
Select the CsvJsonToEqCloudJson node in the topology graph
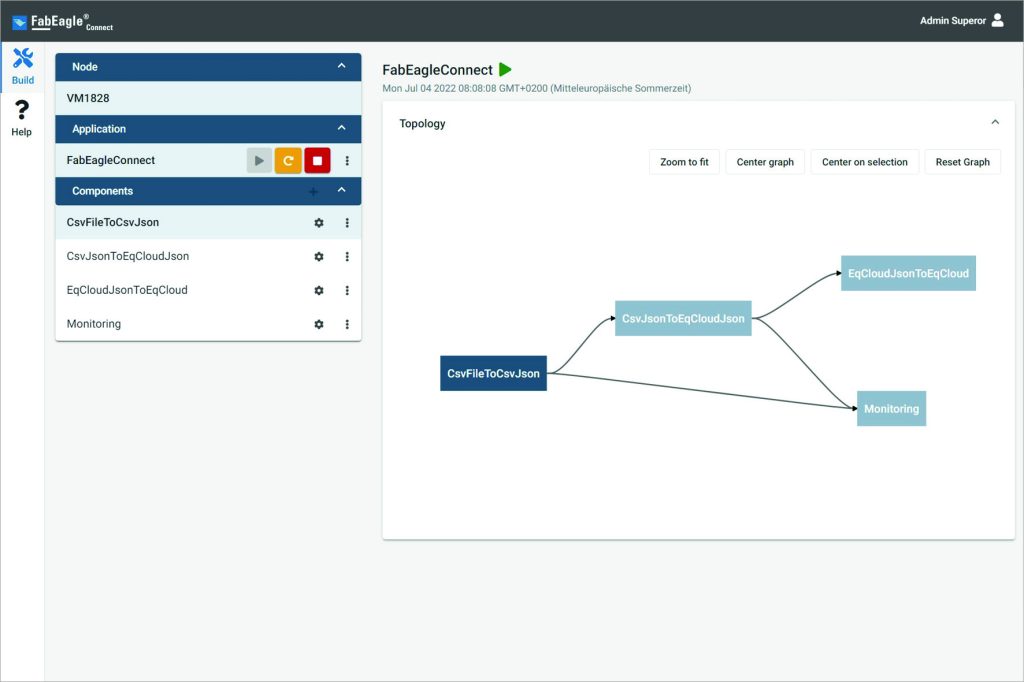coord(683,318)
